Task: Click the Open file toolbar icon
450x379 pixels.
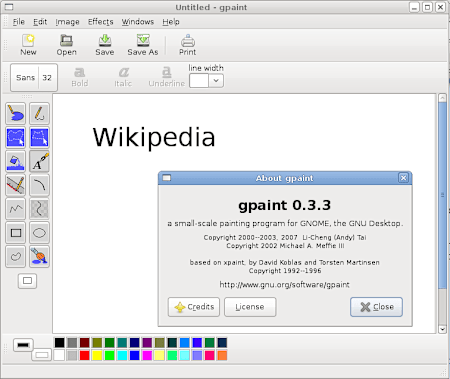Action: pyautogui.click(x=66, y=45)
